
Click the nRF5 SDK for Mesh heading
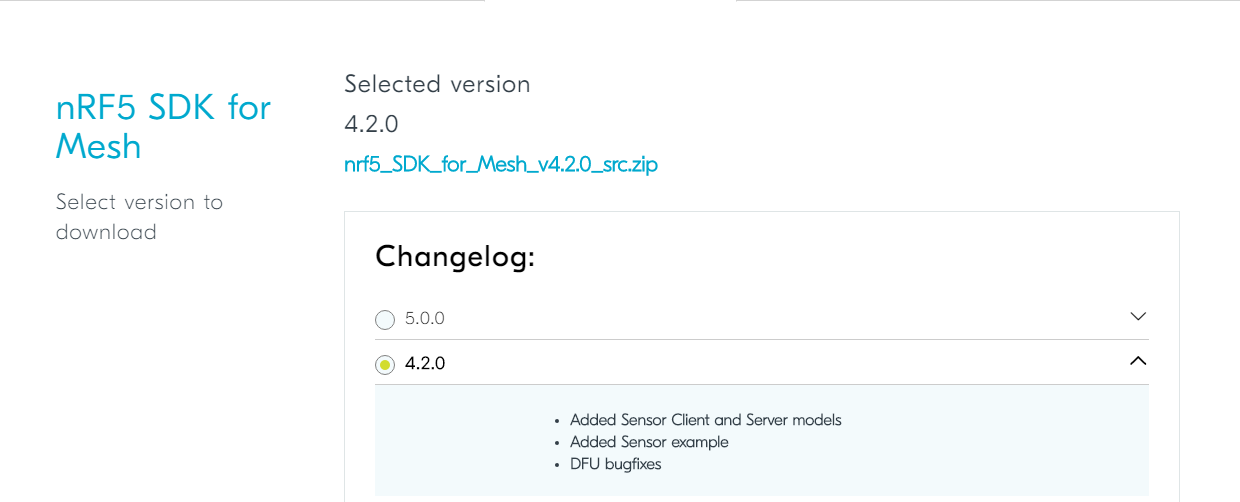pyautogui.click(x=163, y=127)
